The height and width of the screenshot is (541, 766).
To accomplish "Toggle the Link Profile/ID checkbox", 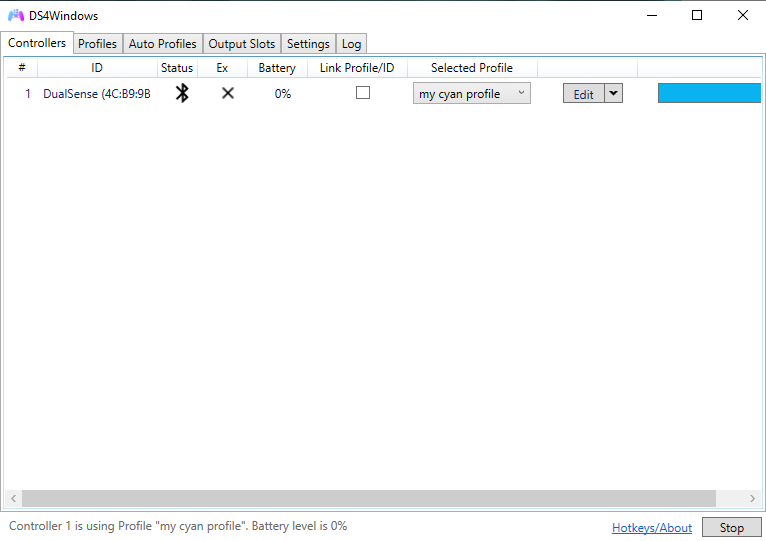I will coord(362,92).
